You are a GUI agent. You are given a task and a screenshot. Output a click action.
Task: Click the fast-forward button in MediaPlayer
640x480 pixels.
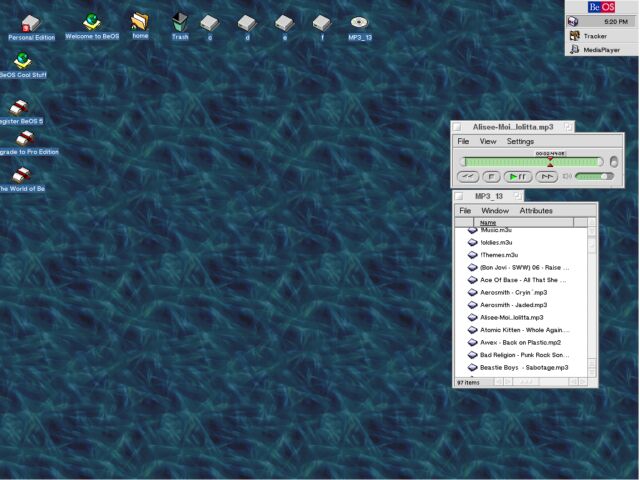coord(547,176)
